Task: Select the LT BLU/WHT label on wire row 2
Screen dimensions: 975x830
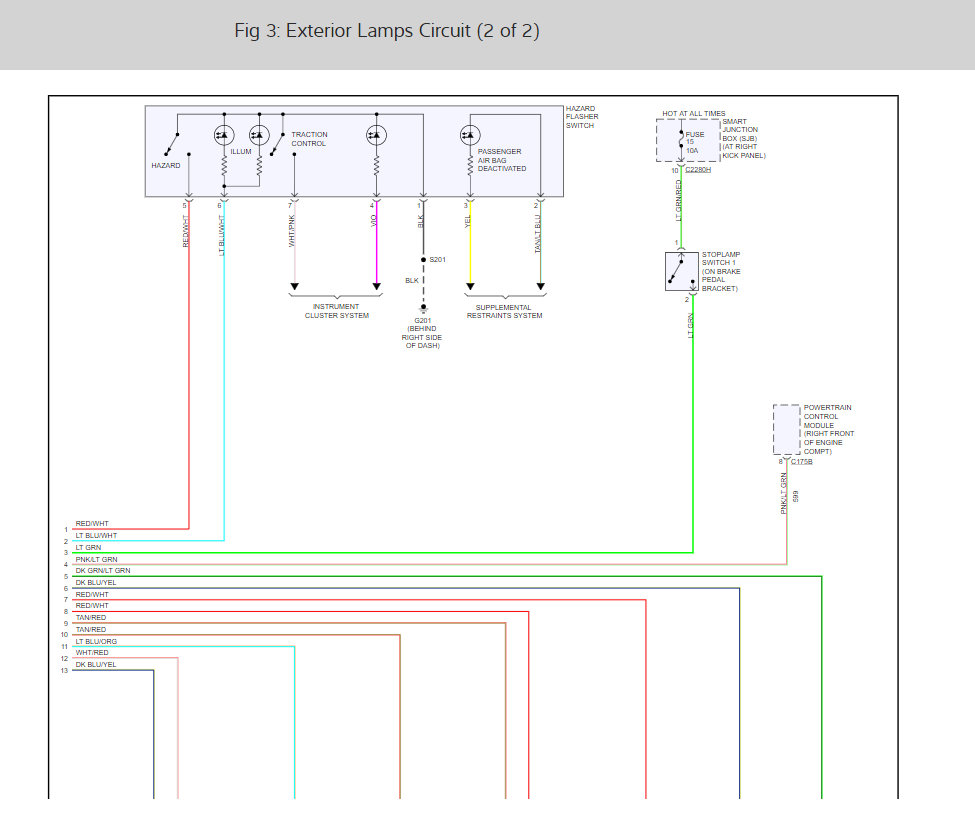Action: (x=96, y=535)
